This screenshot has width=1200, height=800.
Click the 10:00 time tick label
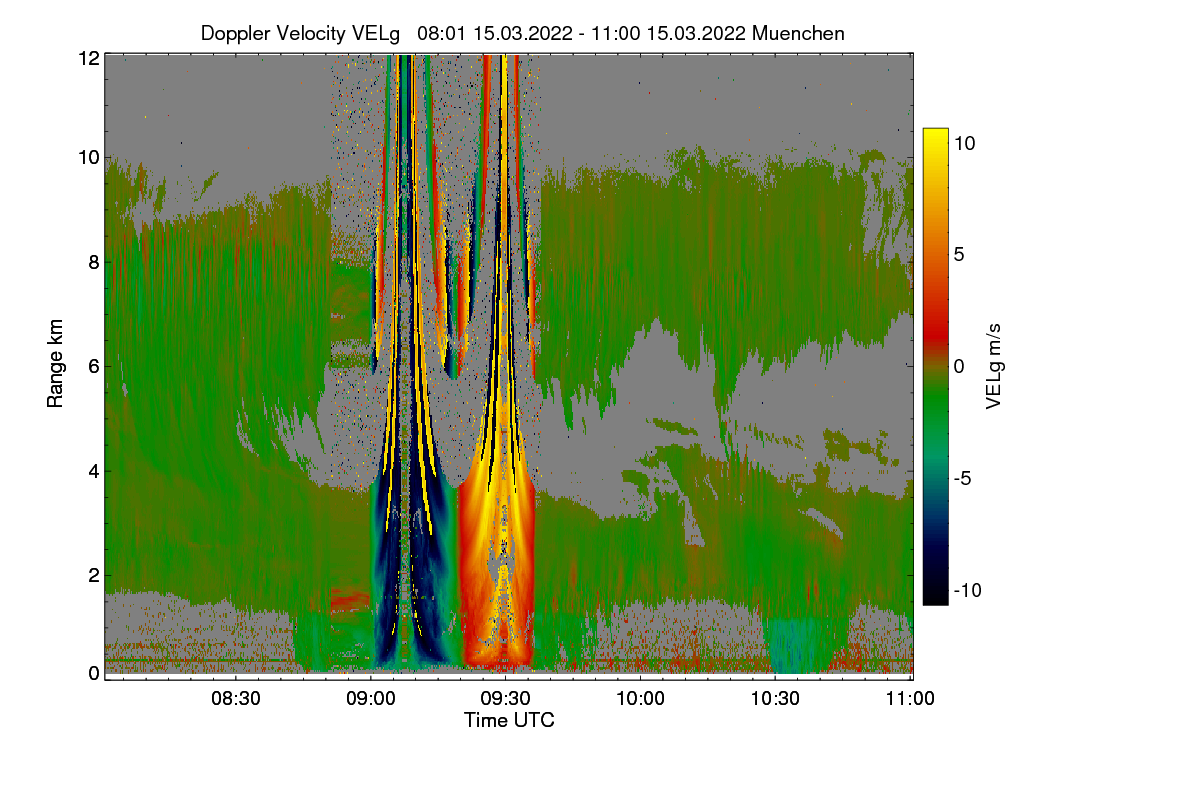coord(641,699)
